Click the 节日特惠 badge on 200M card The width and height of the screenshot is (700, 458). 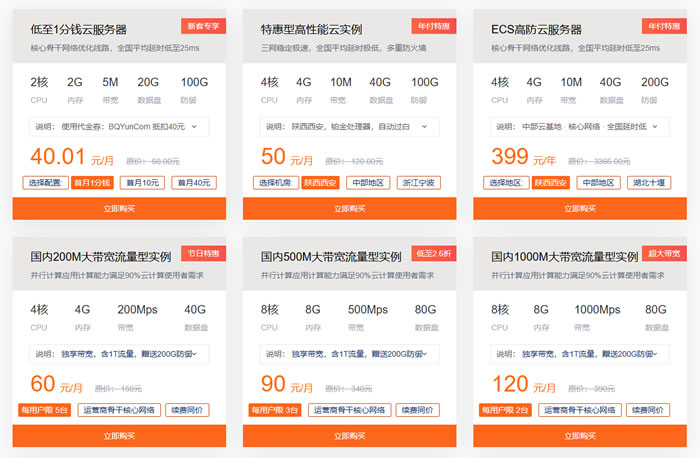pos(203,254)
